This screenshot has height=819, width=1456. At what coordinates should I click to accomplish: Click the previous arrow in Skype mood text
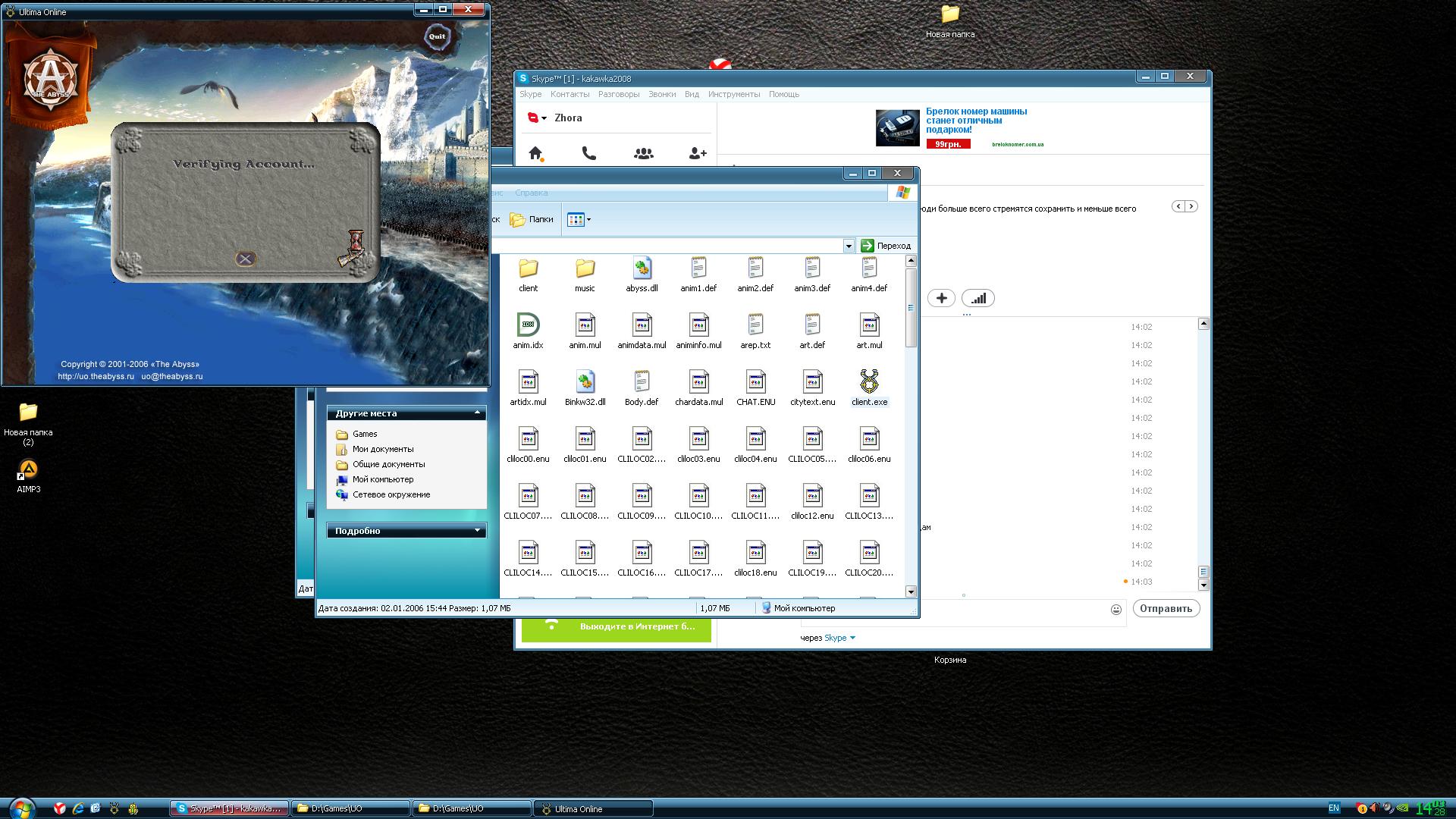[1178, 206]
